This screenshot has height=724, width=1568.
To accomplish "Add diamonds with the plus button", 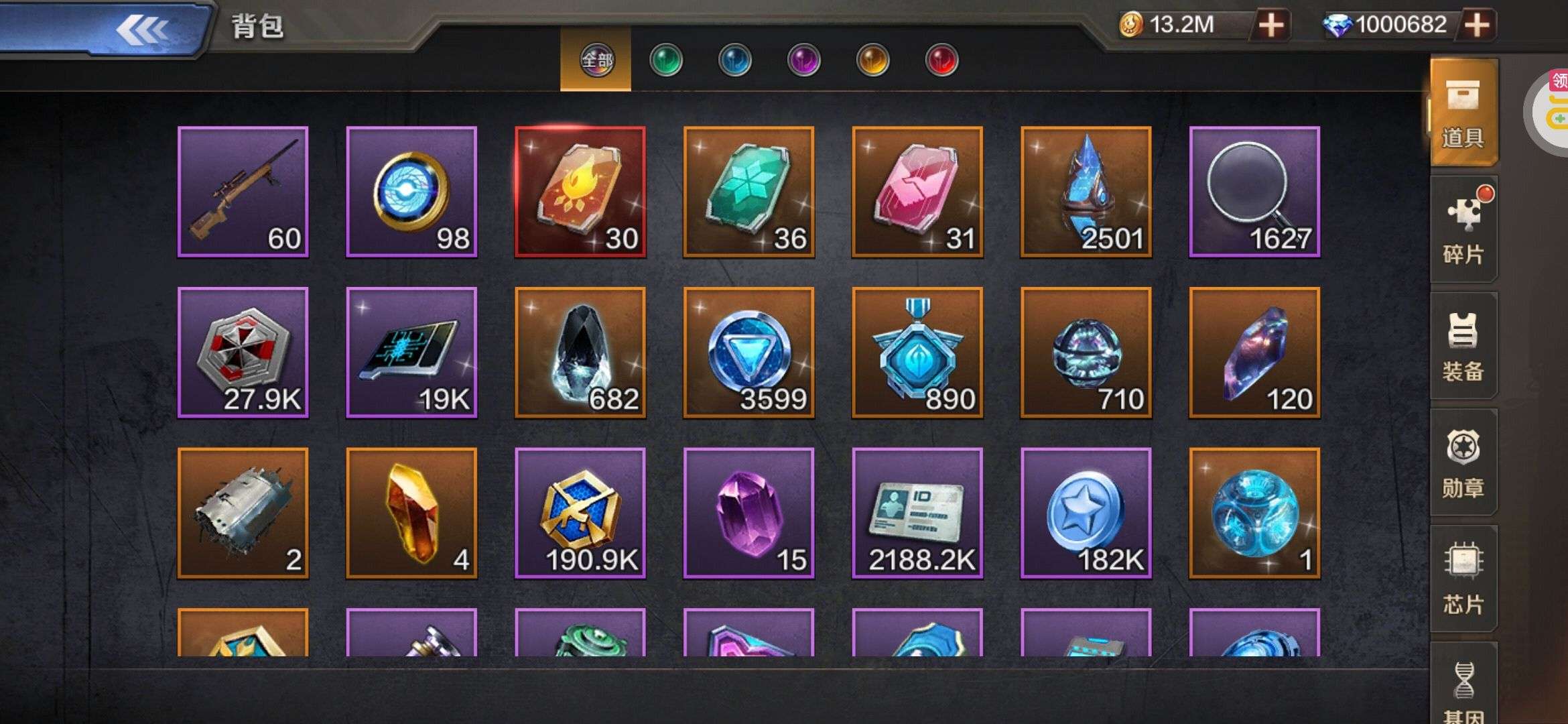I will tap(1478, 25).
